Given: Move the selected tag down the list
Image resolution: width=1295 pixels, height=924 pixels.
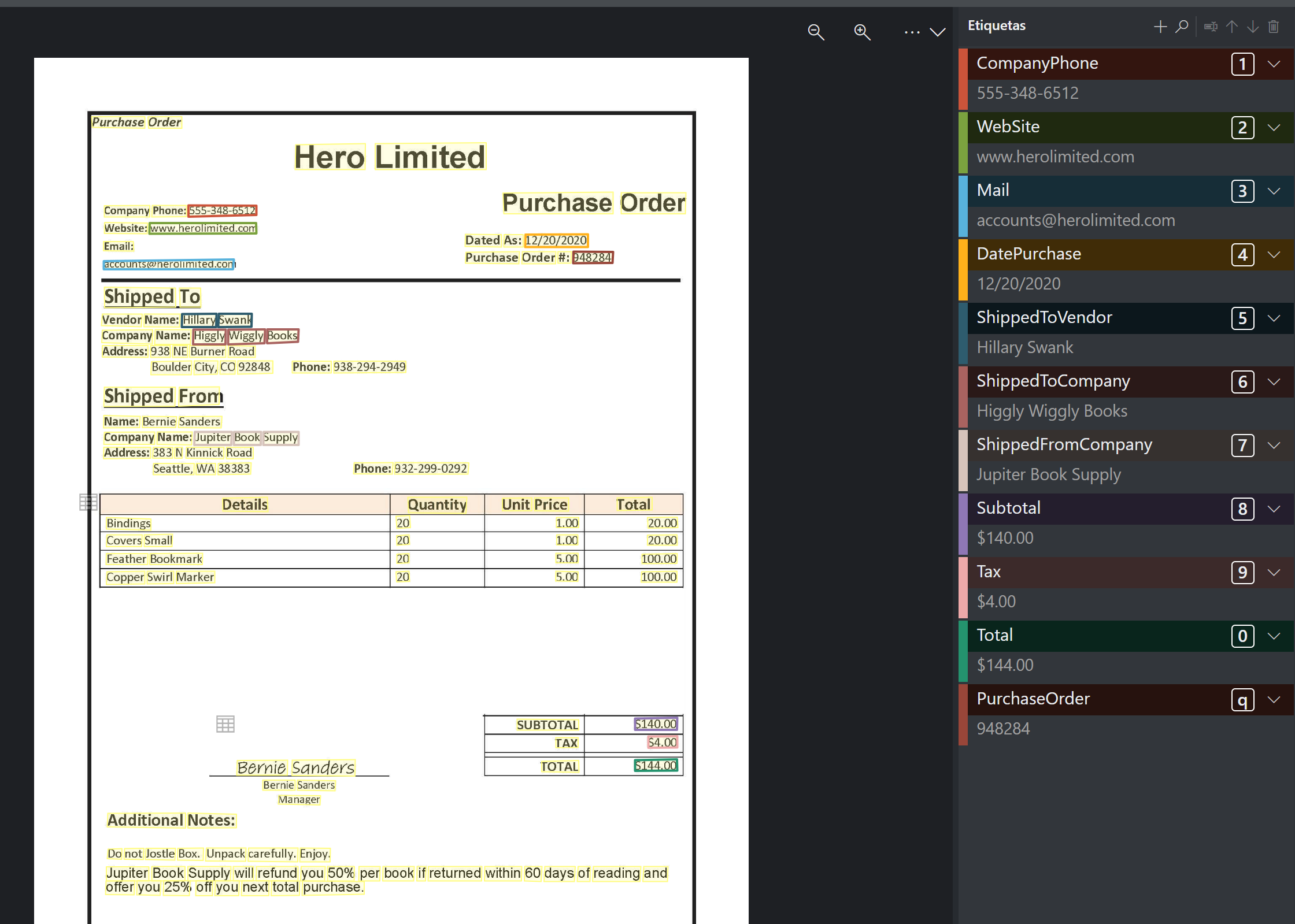Looking at the screenshot, I should pyautogui.click(x=1252, y=27).
